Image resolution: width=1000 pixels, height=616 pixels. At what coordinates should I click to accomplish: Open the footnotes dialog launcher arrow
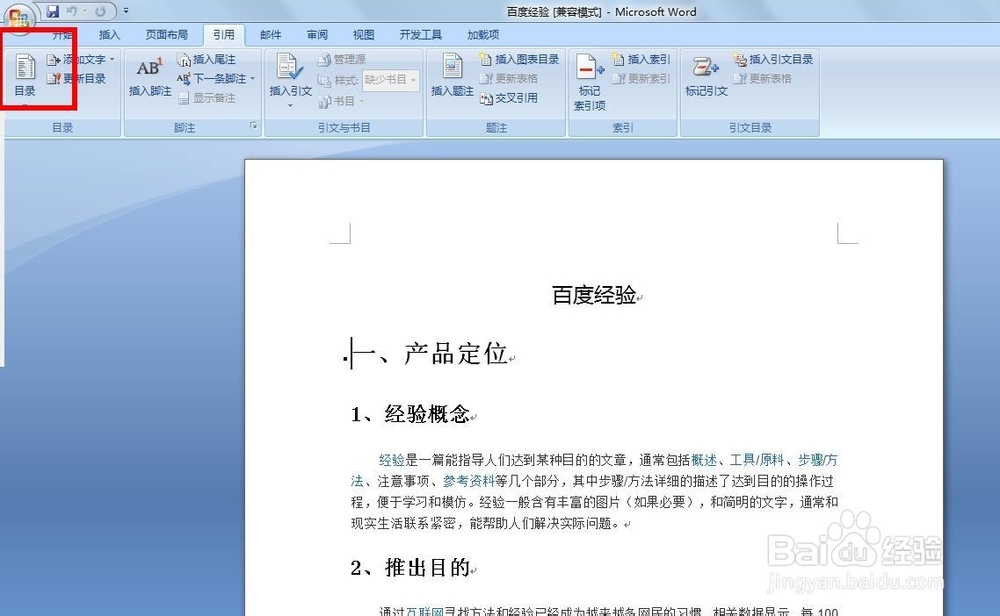(255, 124)
